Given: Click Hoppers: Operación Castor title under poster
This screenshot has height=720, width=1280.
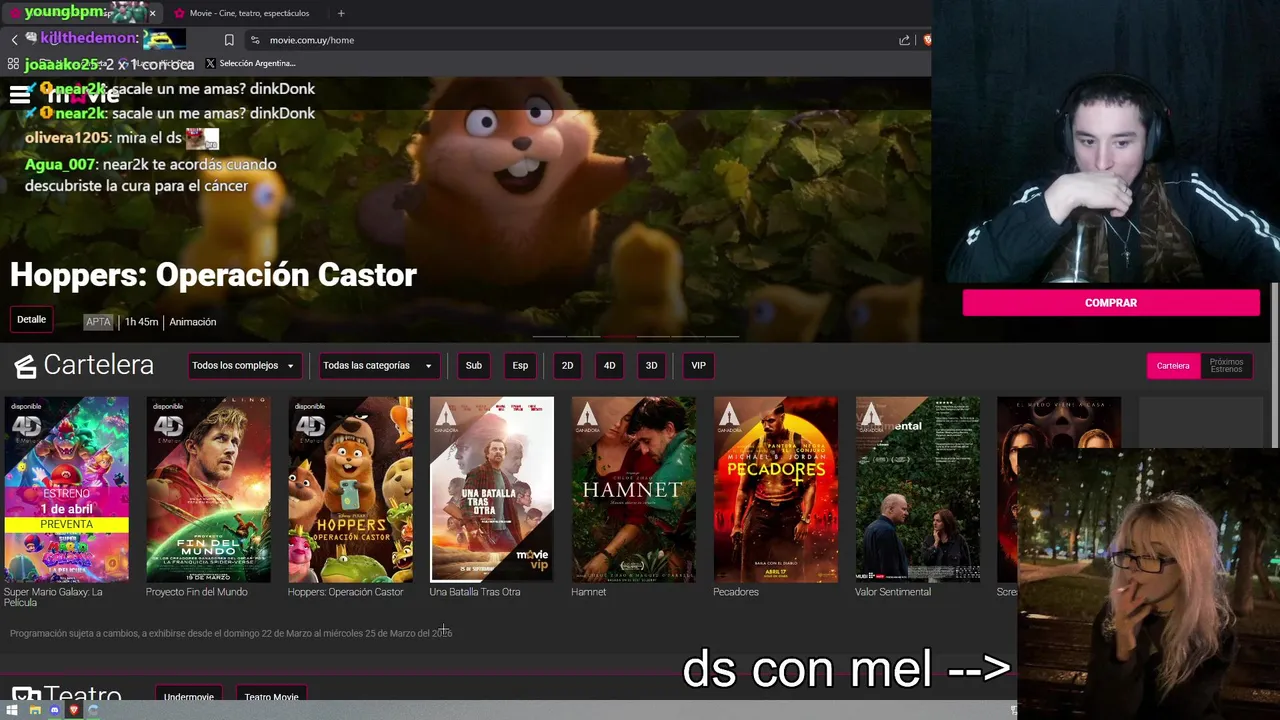Looking at the screenshot, I should point(345,592).
